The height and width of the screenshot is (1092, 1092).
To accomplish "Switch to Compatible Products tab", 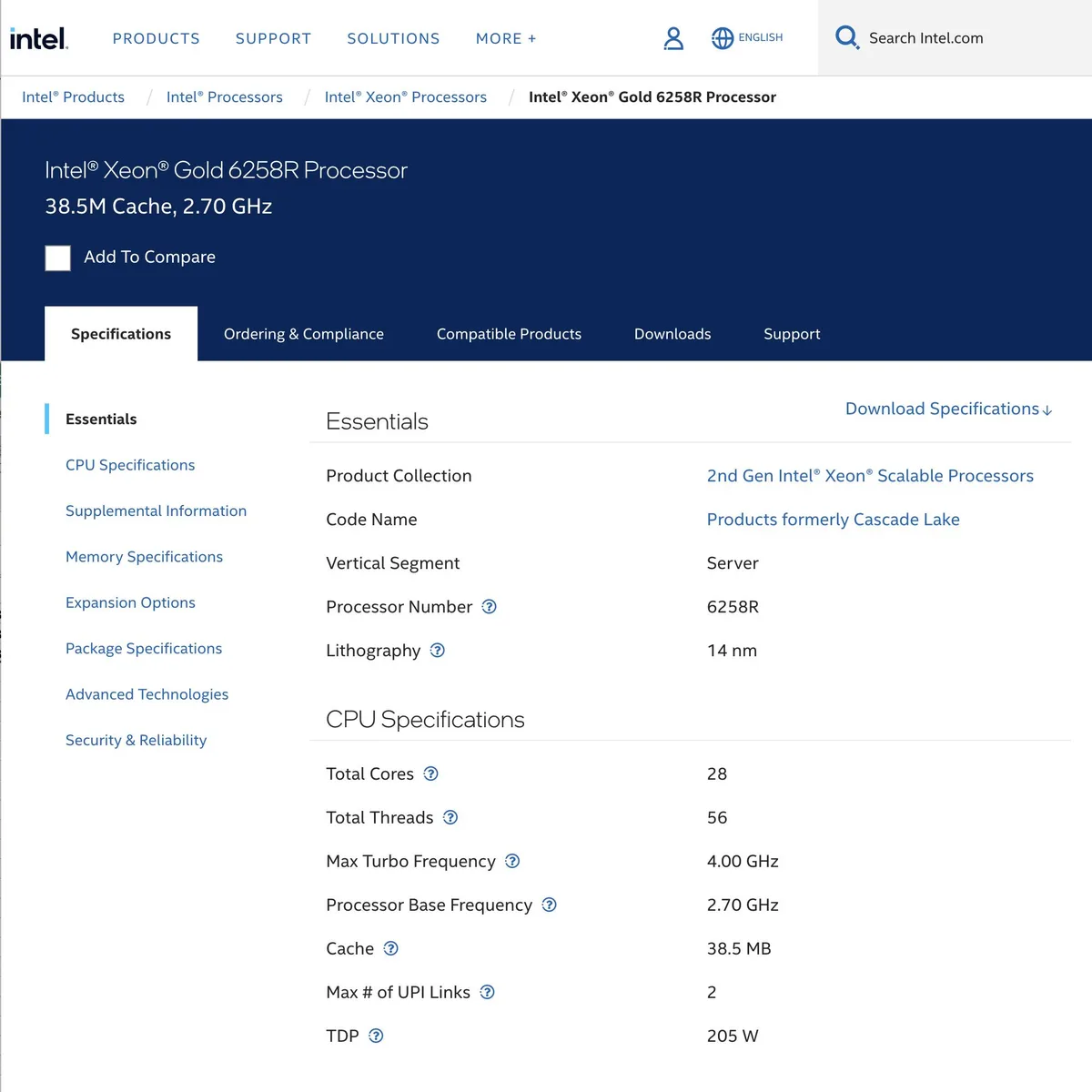I will (x=509, y=334).
